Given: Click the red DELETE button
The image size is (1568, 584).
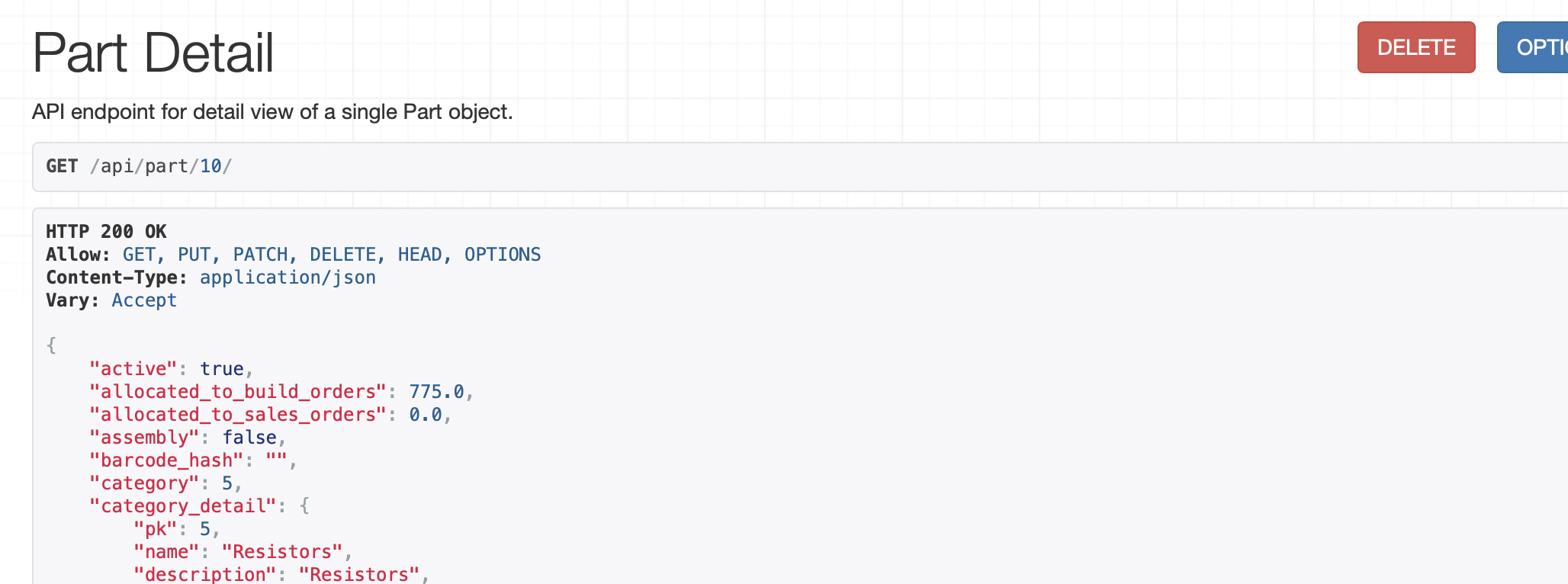Looking at the screenshot, I should click(x=1415, y=47).
